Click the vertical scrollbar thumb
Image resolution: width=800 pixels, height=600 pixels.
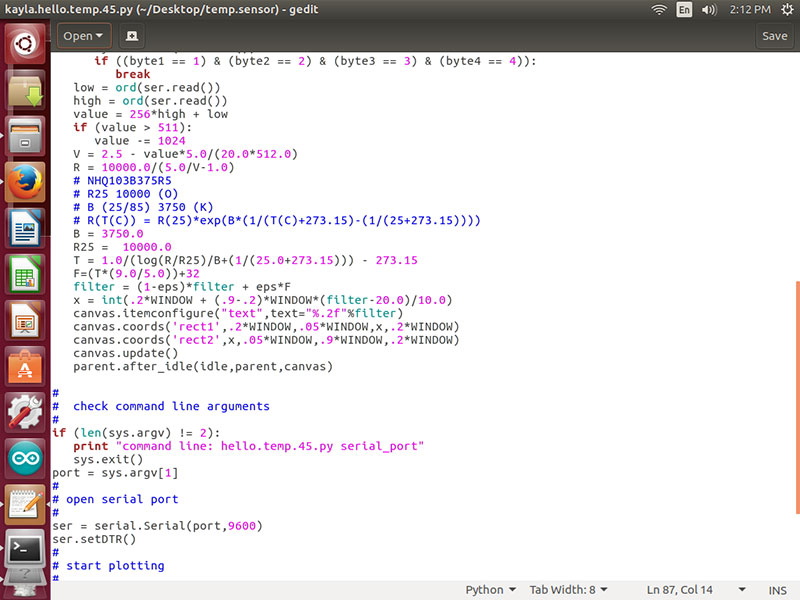[x=797, y=397]
